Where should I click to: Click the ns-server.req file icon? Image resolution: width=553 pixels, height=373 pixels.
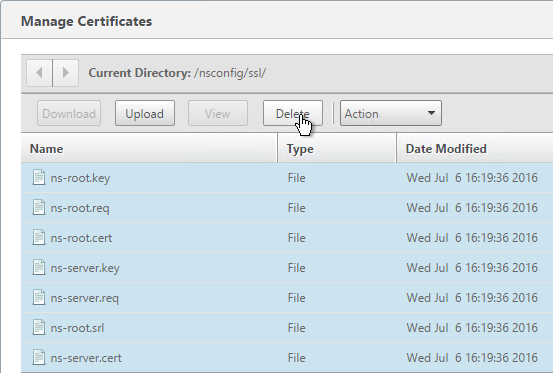pyautogui.click(x=39, y=297)
